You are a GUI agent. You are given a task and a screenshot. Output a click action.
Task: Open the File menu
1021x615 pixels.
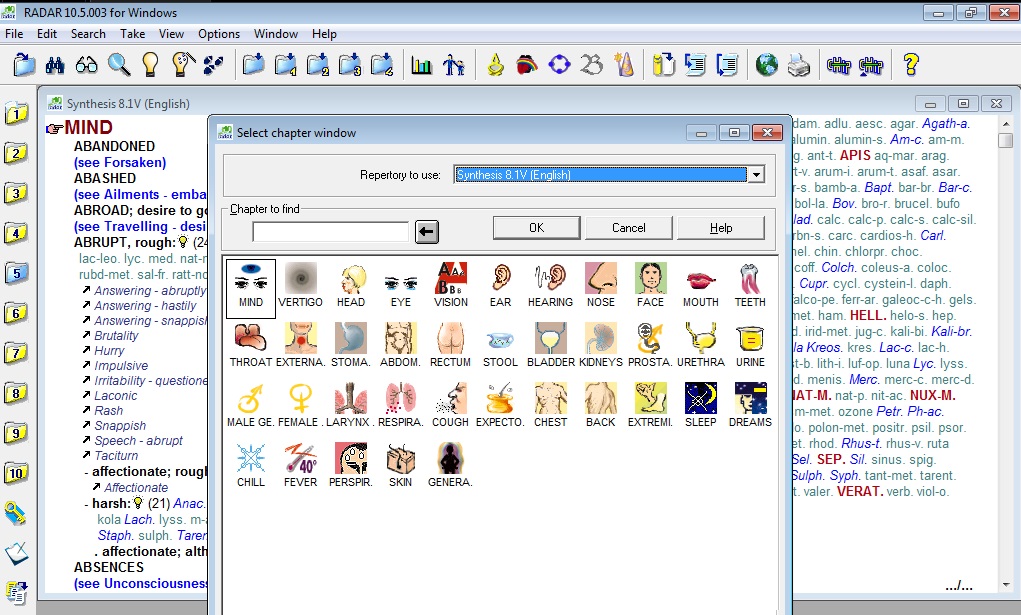tap(14, 34)
